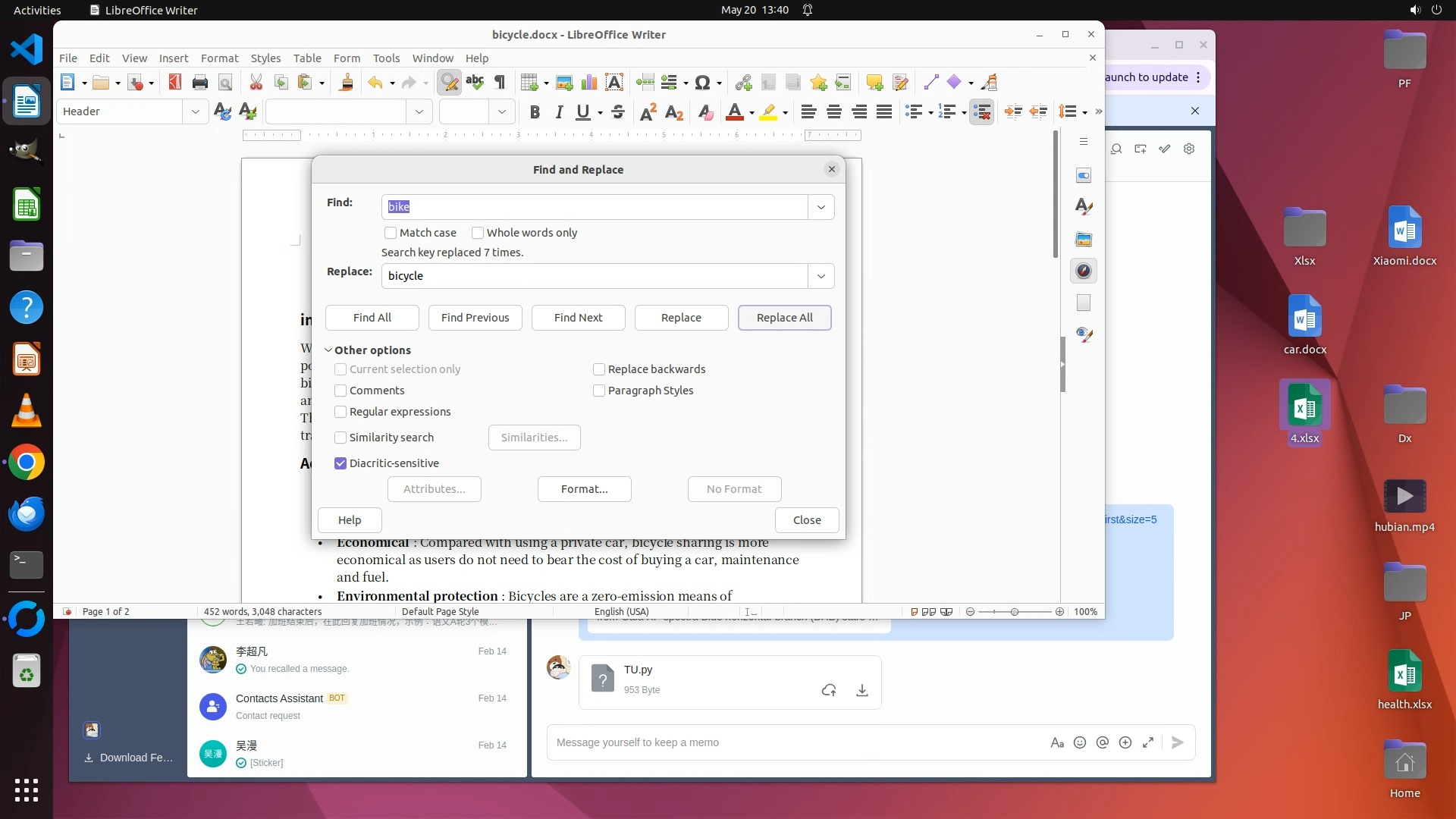
Task: Click the zoom slider in status bar
Action: (x=1014, y=612)
